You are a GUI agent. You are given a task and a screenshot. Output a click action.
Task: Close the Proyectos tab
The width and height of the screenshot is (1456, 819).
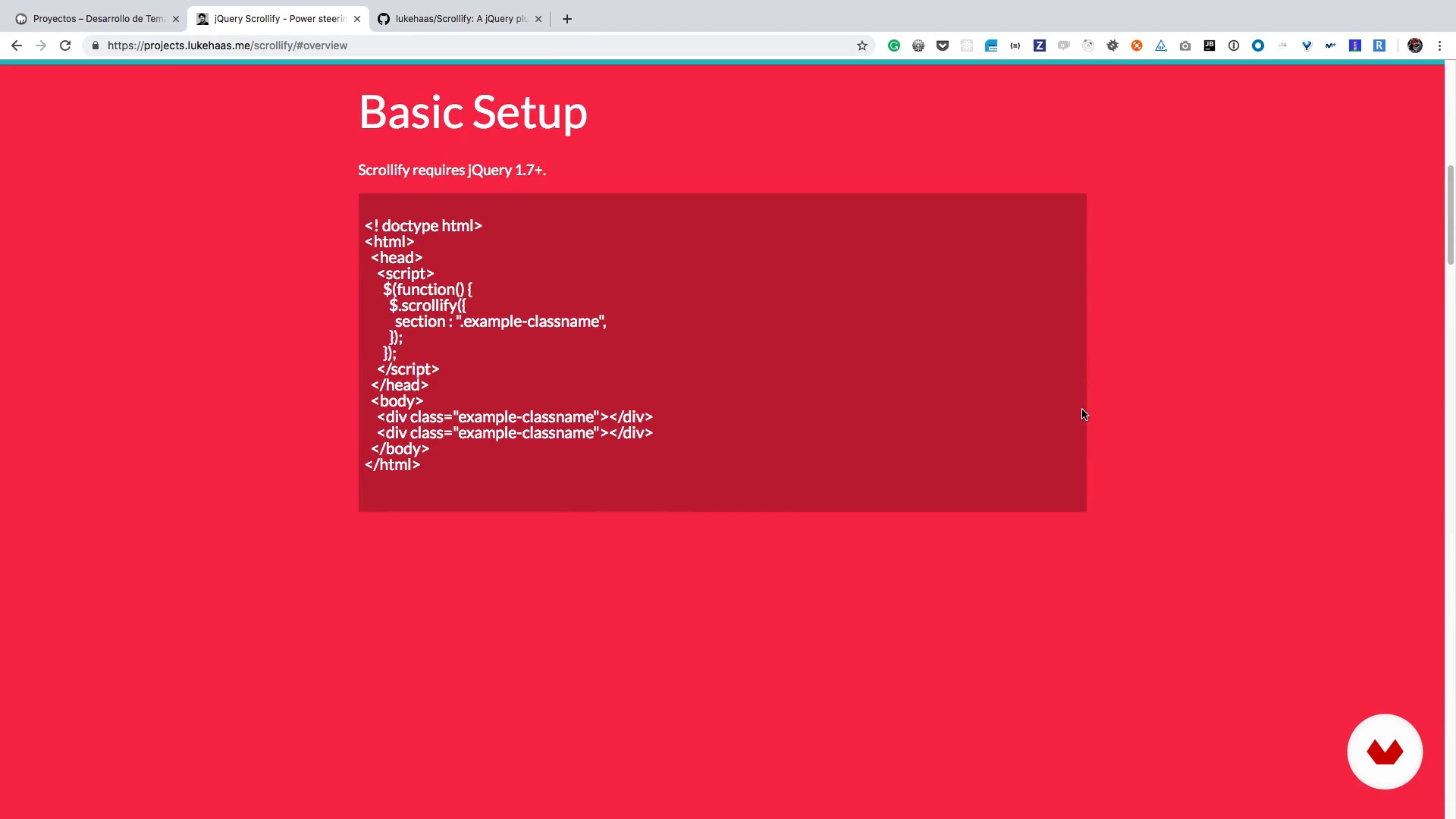coord(176,19)
